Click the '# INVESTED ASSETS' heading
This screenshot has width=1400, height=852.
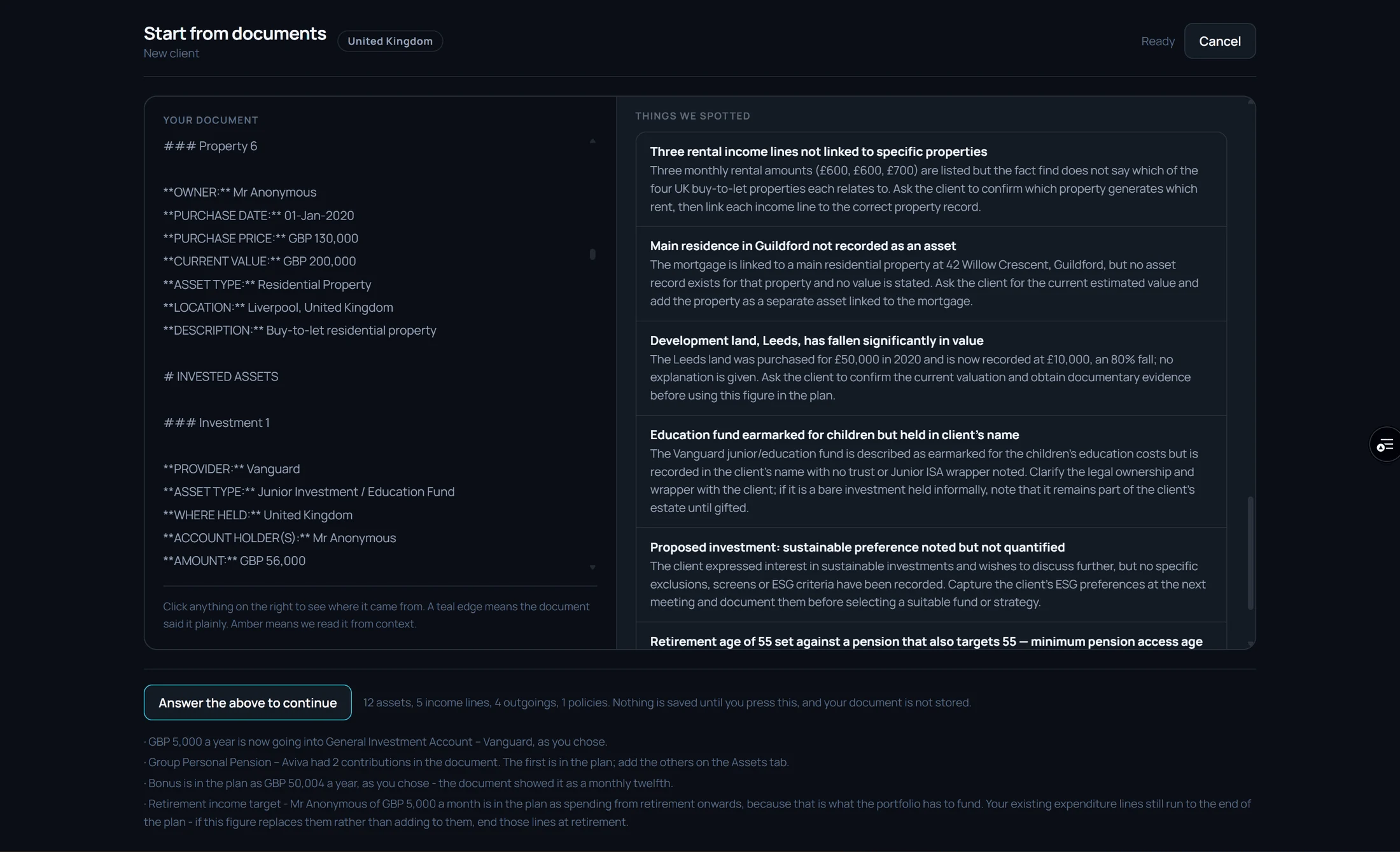click(221, 377)
